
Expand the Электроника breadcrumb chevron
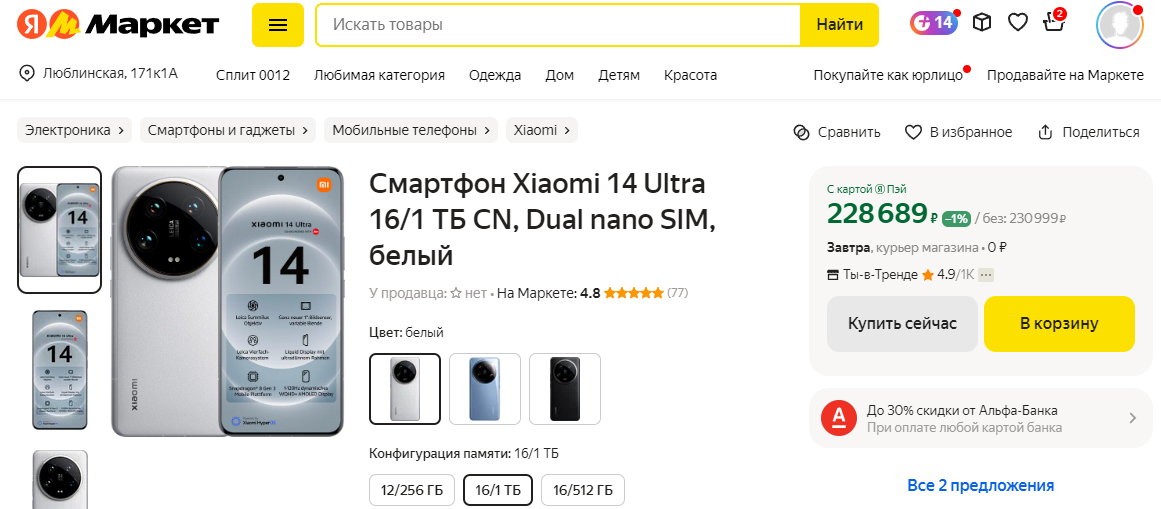(x=119, y=130)
